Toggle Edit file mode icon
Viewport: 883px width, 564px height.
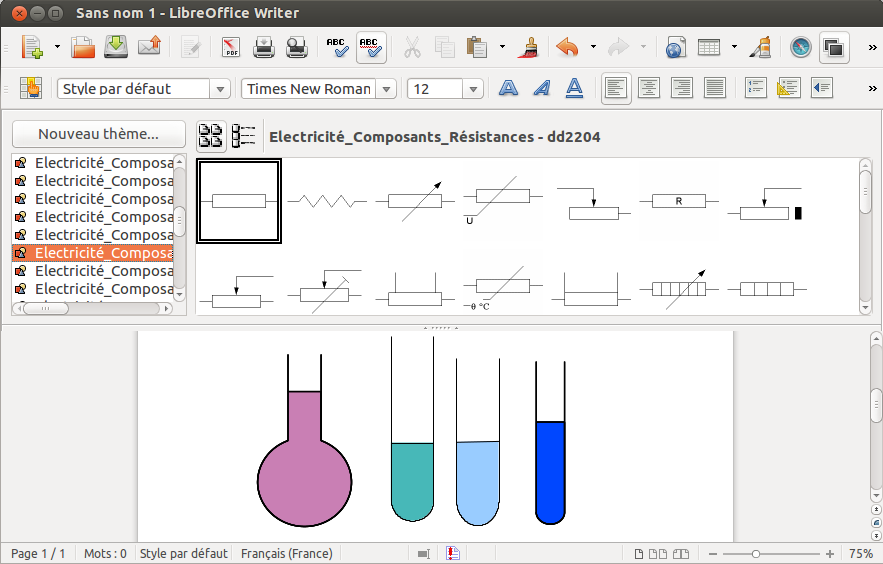191,47
